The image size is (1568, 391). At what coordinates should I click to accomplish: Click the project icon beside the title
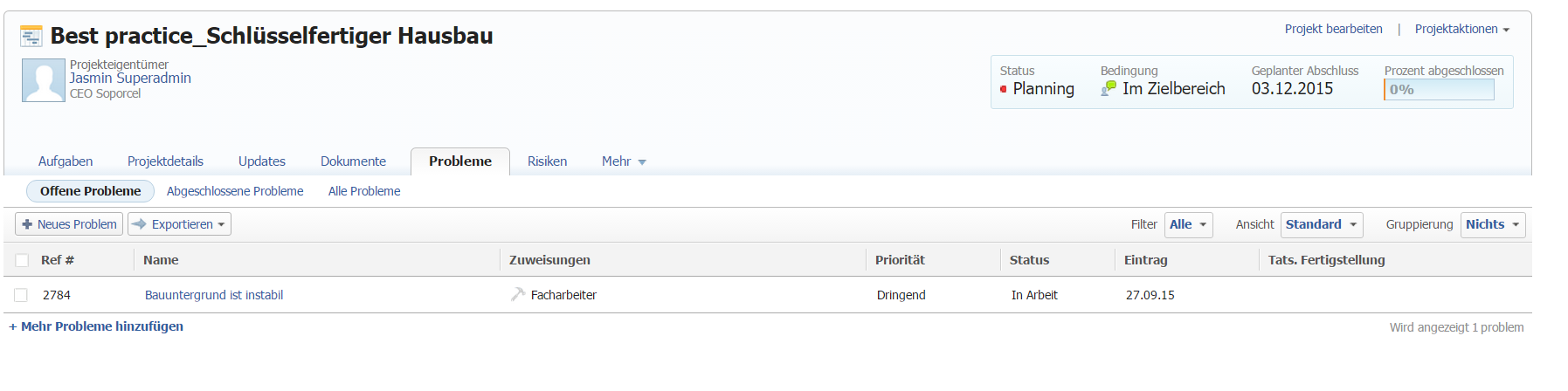pyautogui.click(x=31, y=36)
